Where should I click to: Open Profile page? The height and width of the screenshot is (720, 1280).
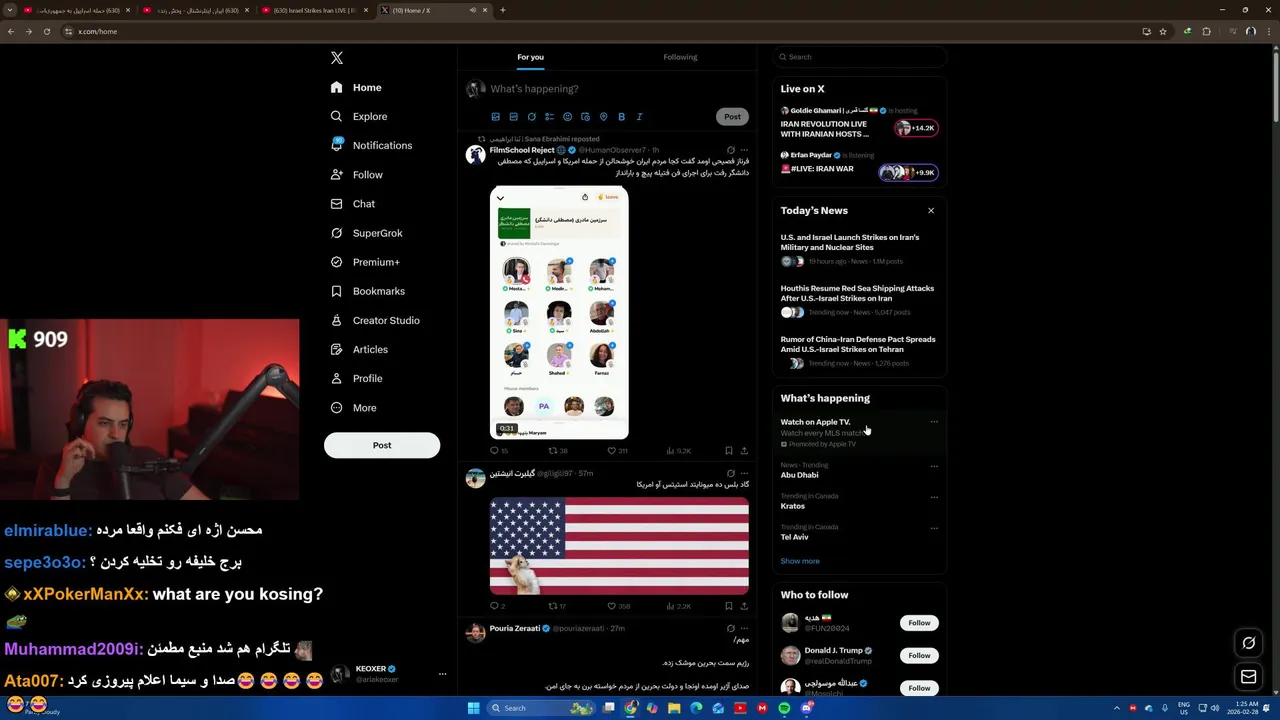click(356, 378)
